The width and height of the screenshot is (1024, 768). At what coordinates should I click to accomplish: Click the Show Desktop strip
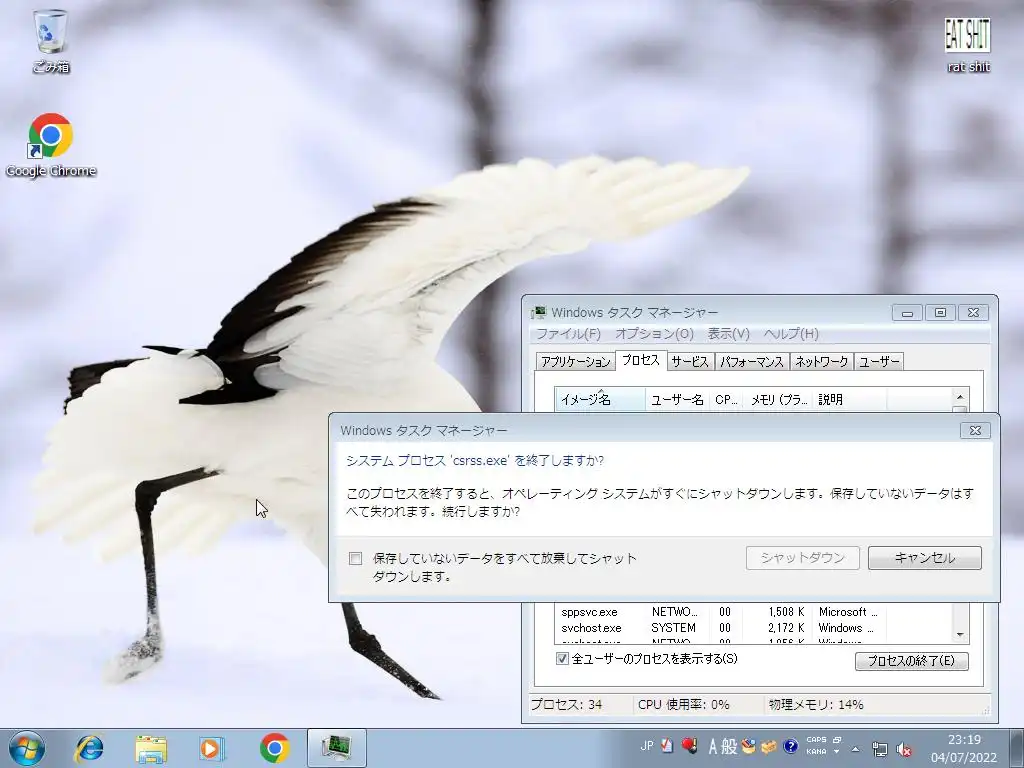[x=1018, y=748]
